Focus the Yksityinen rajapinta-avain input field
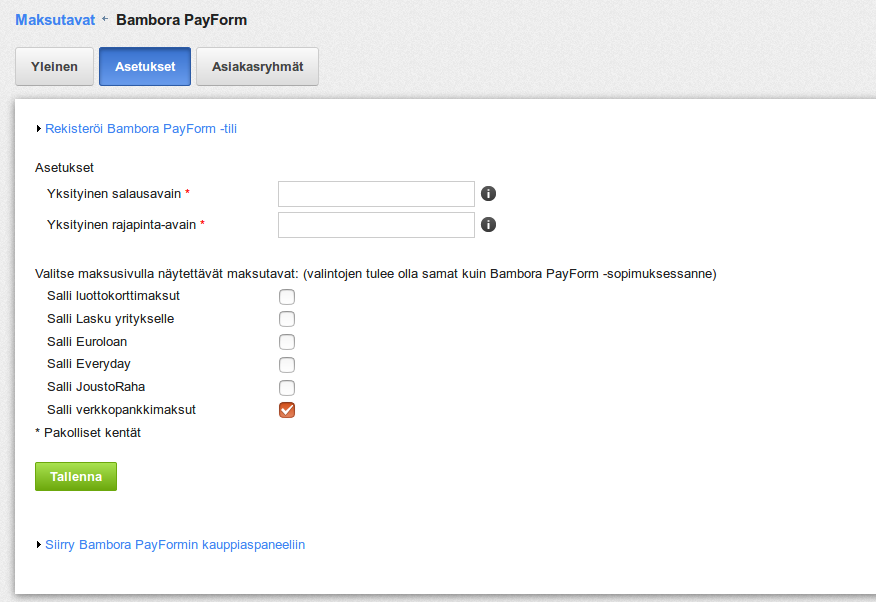This screenshot has height=602, width=876. coord(377,224)
